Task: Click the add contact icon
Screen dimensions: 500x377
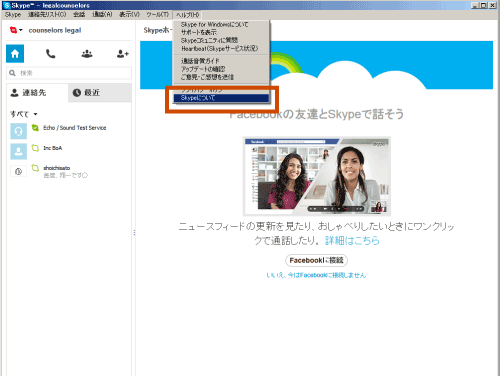Action: [123, 54]
